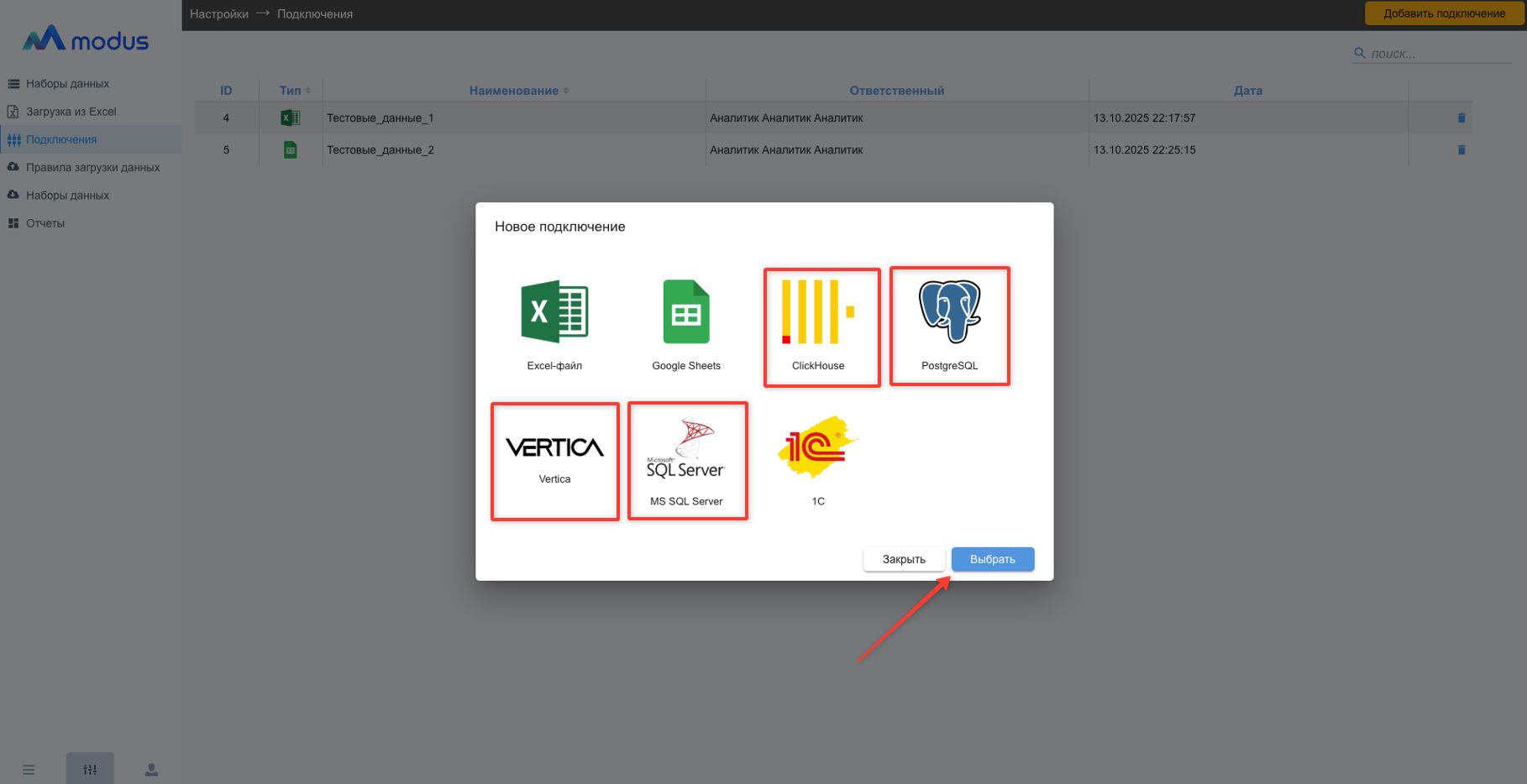This screenshot has width=1527, height=784.
Task: Select the PostgreSQL elephant icon
Action: pyautogui.click(x=949, y=312)
